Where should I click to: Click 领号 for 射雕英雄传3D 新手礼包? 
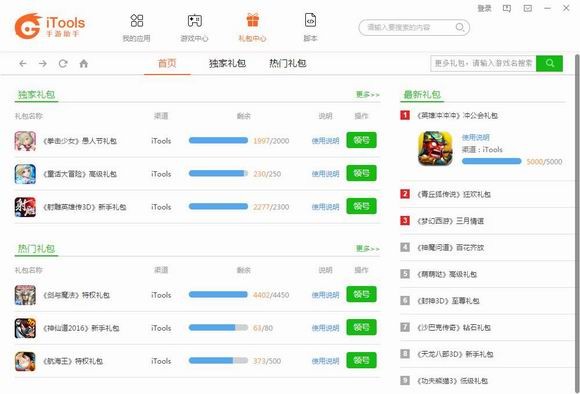coord(361,206)
